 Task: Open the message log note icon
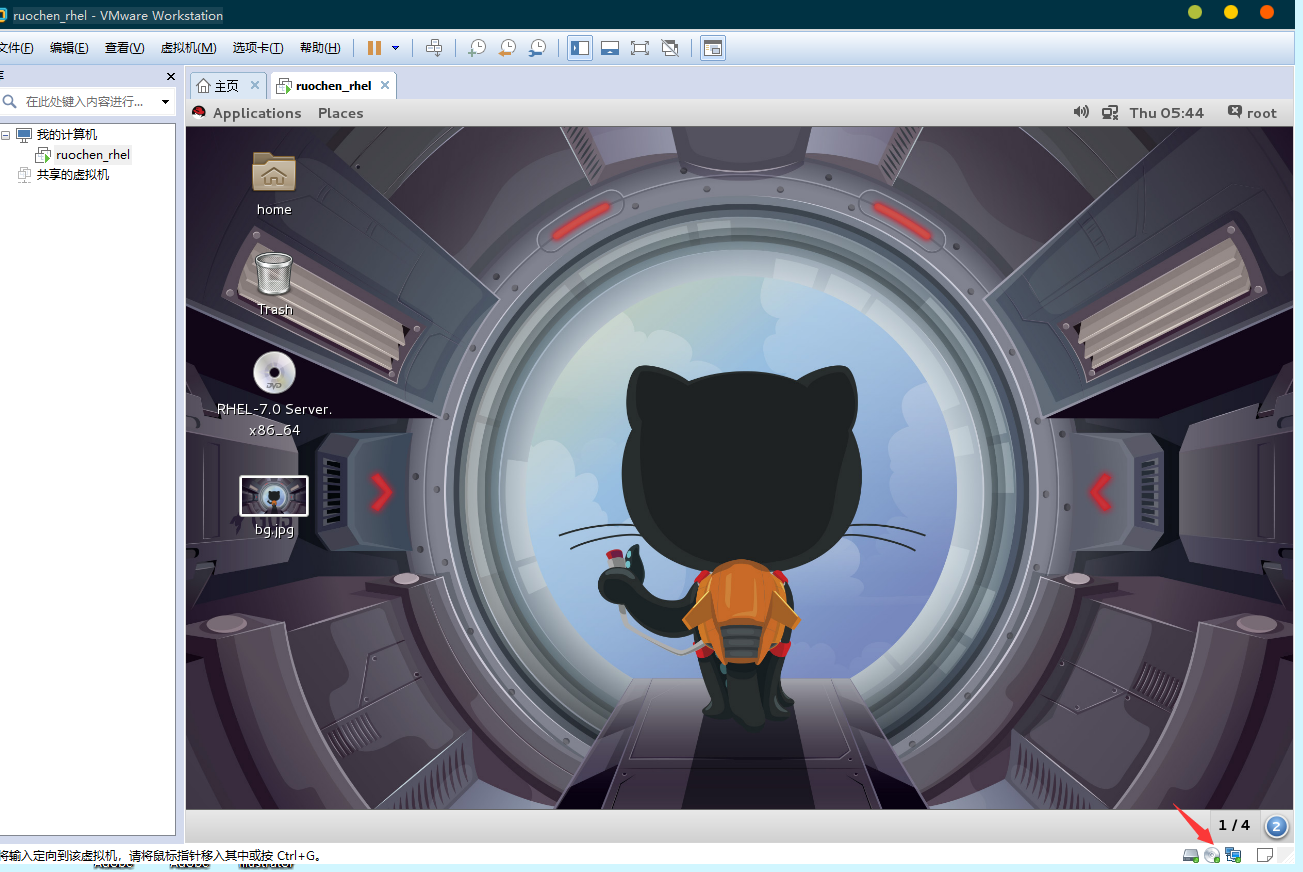tap(1264, 855)
